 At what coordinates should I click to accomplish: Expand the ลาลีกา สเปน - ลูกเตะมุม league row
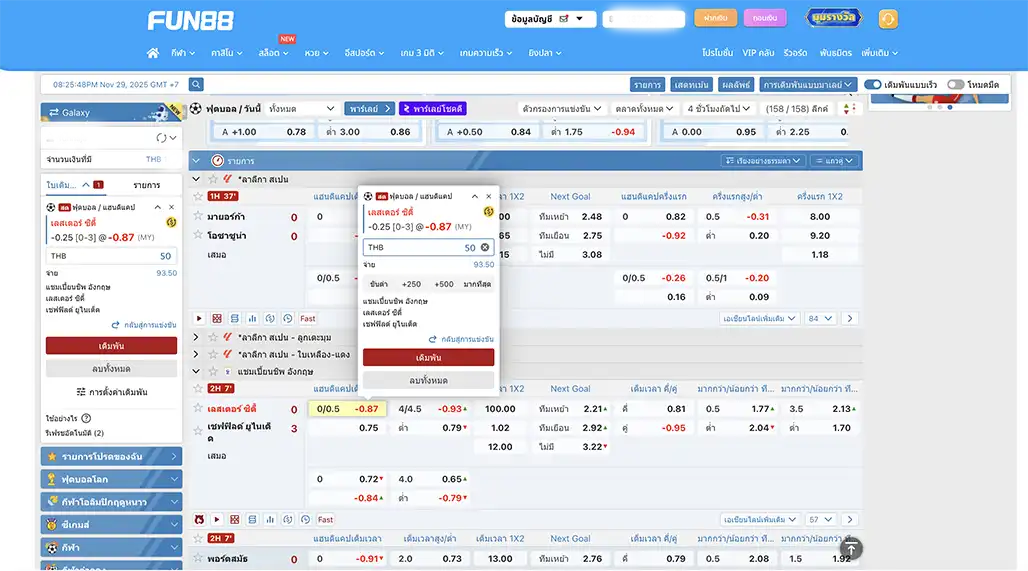point(195,337)
